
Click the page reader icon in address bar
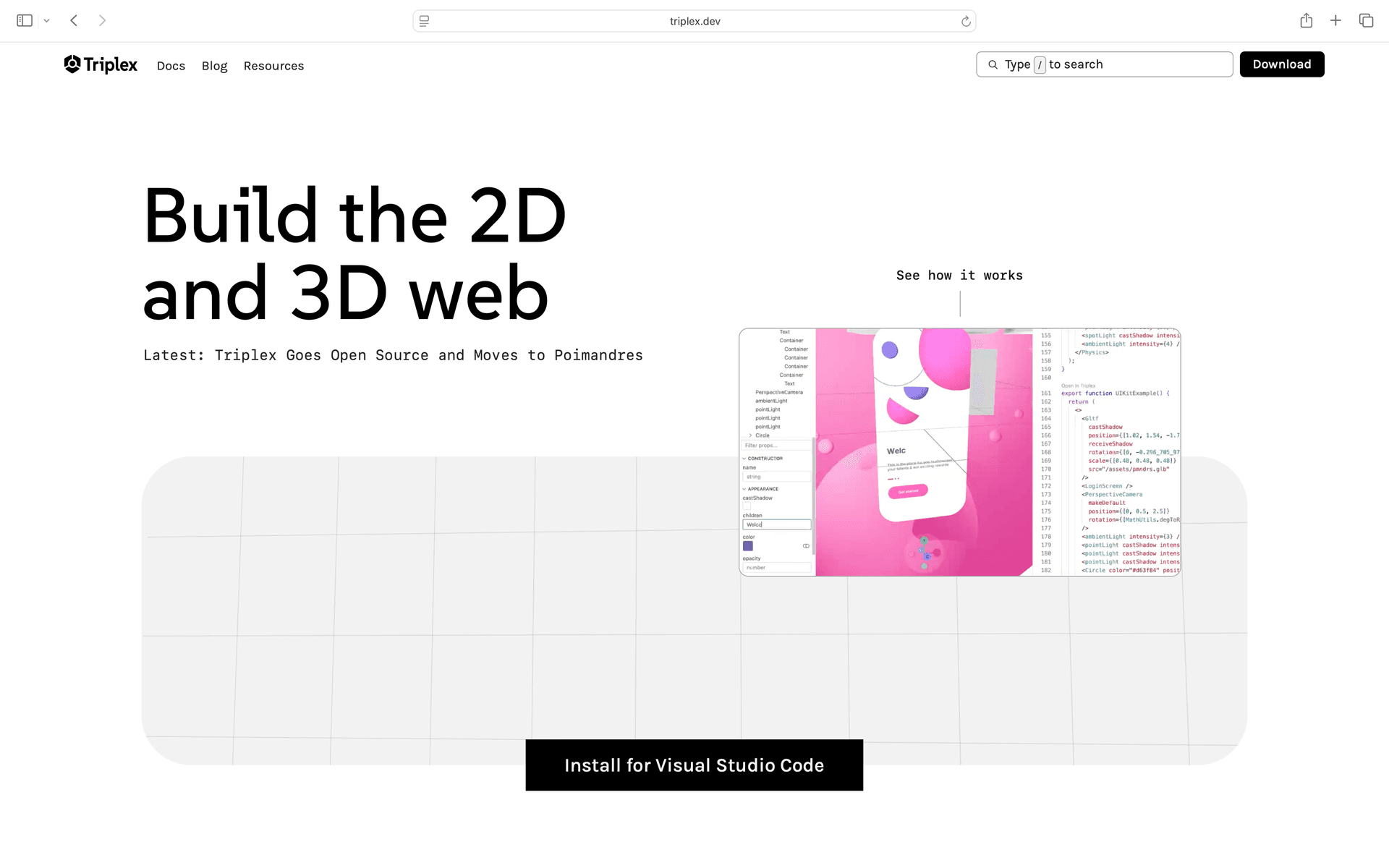425,22
